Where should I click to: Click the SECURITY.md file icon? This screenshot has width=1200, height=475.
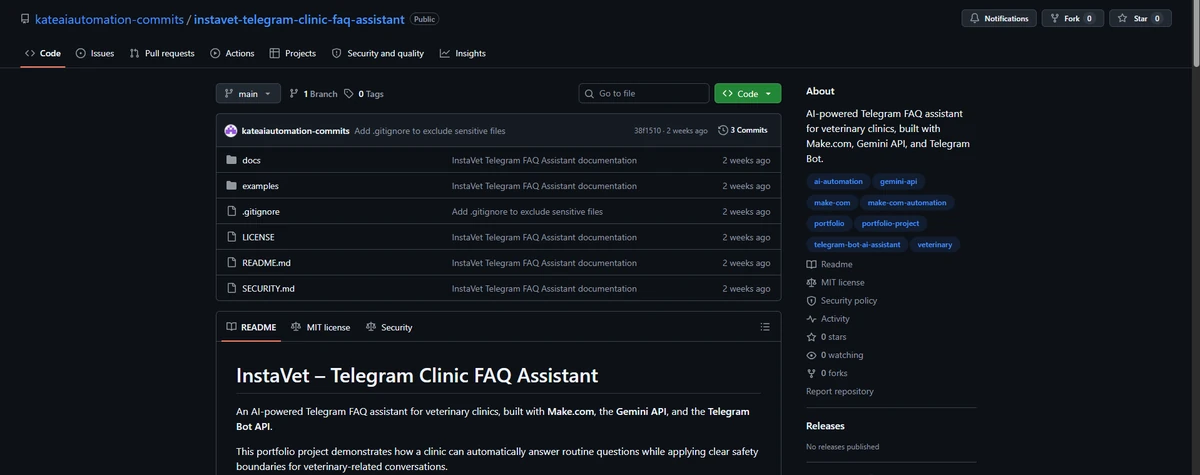coord(232,288)
